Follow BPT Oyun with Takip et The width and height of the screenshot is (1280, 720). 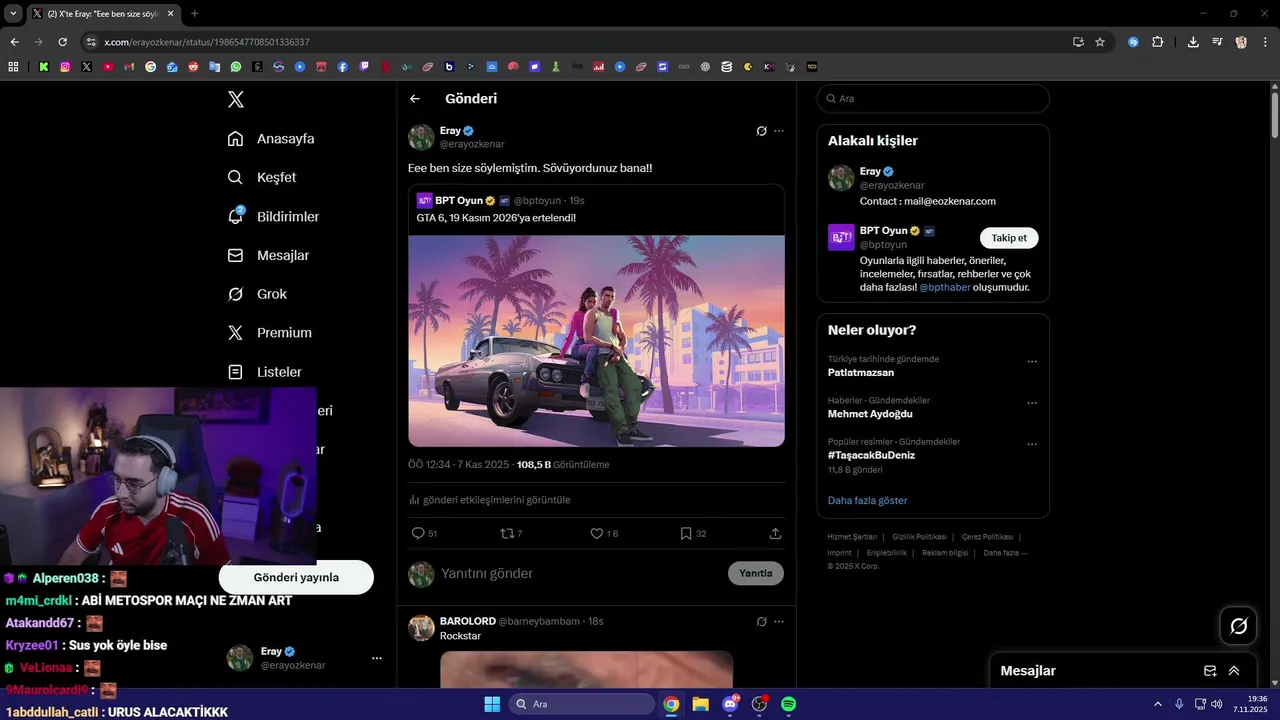[1009, 238]
